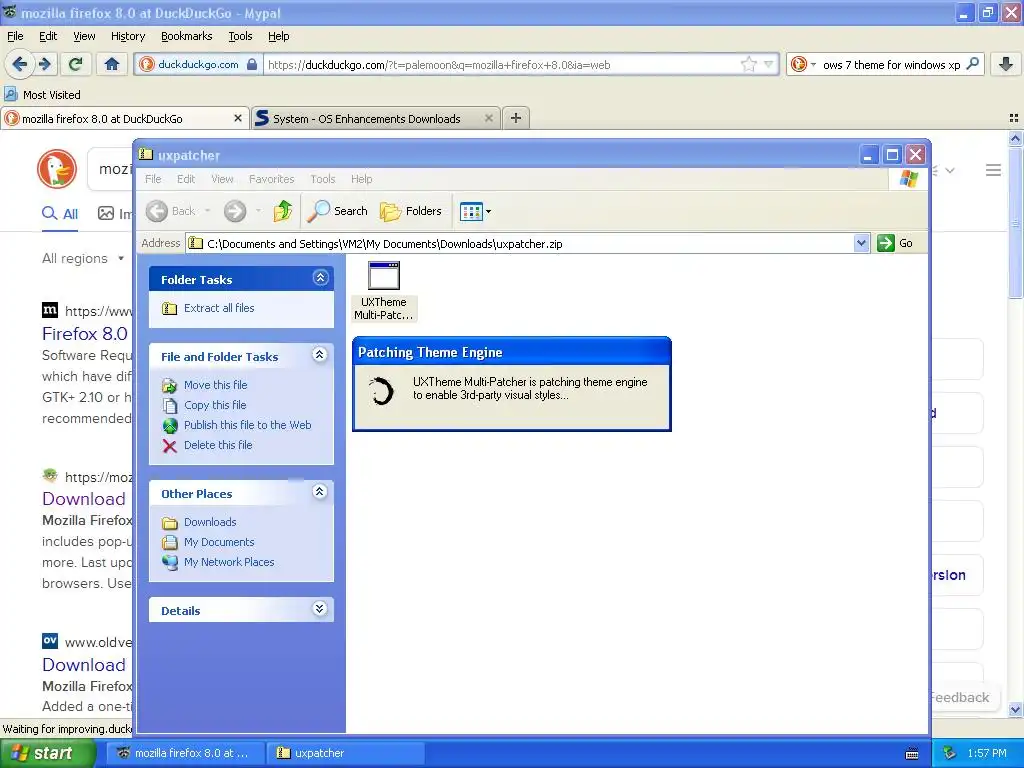The width and height of the screenshot is (1024, 768).
Task: Open All regions dropdown on DuckDuckGo
Action: [x=83, y=258]
